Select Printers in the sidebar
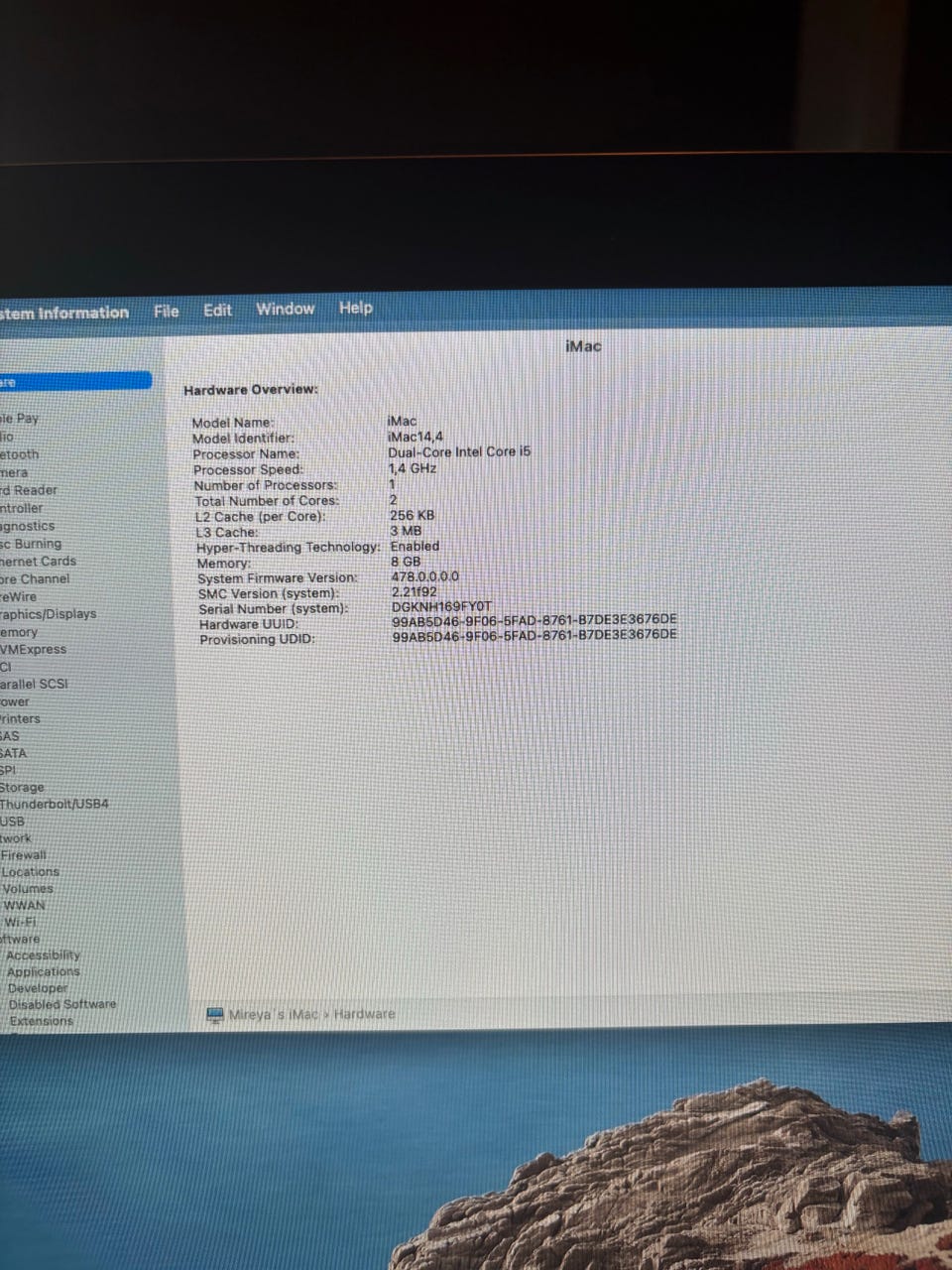The width and height of the screenshot is (952, 1270). [20, 718]
